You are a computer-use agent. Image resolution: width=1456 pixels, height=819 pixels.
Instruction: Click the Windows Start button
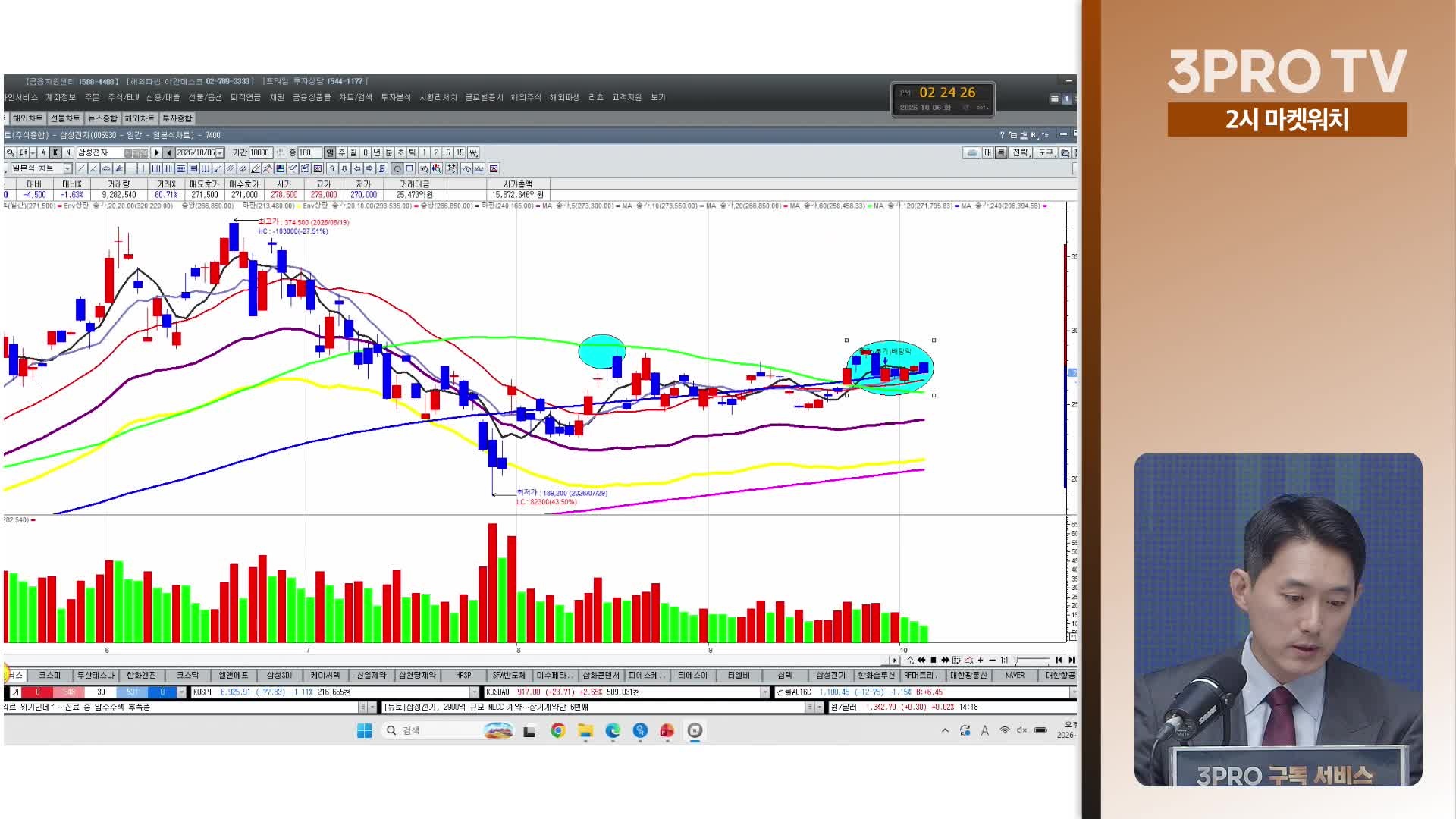(364, 730)
